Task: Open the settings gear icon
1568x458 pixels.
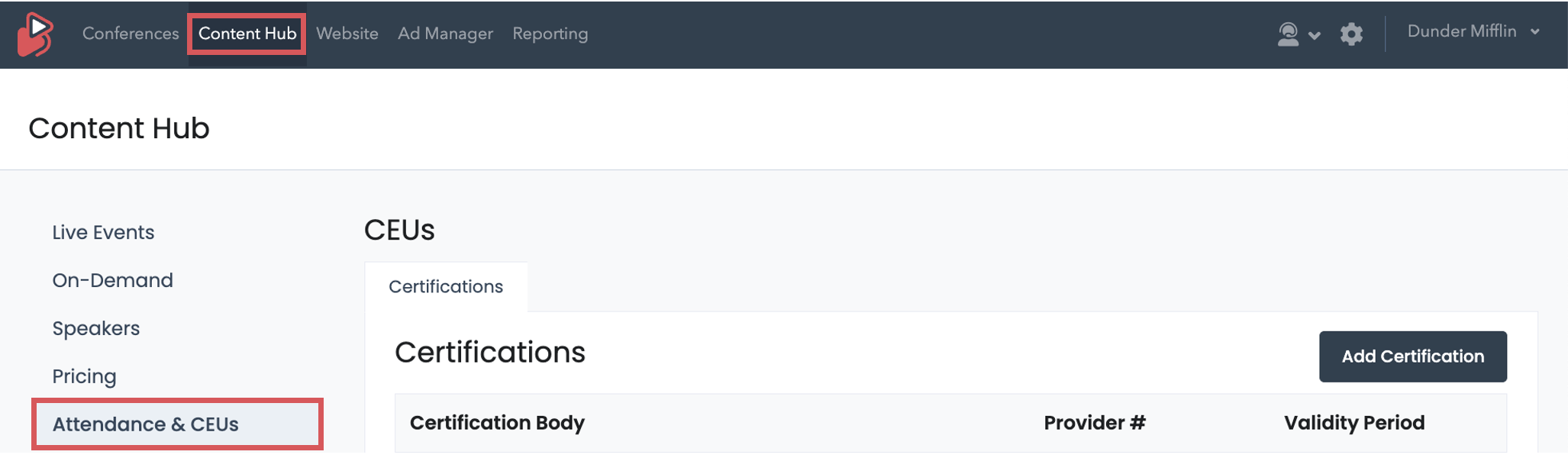Action: tap(1351, 34)
